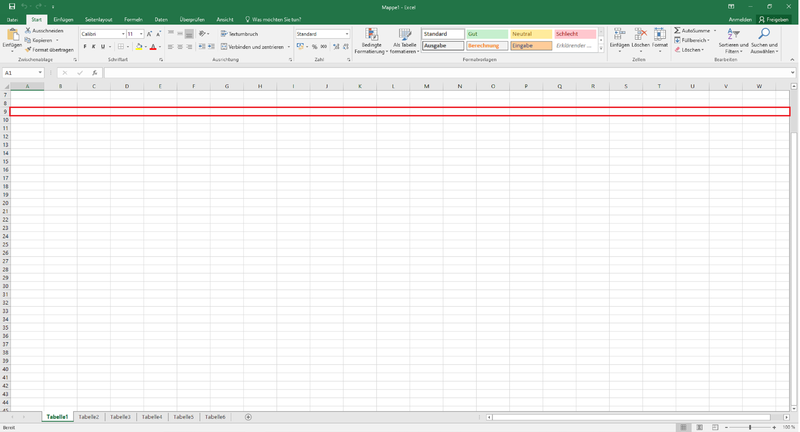Image resolution: width=800 pixels, height=432 pixels.
Task: Open the Datei tab
Action: coord(12,19)
